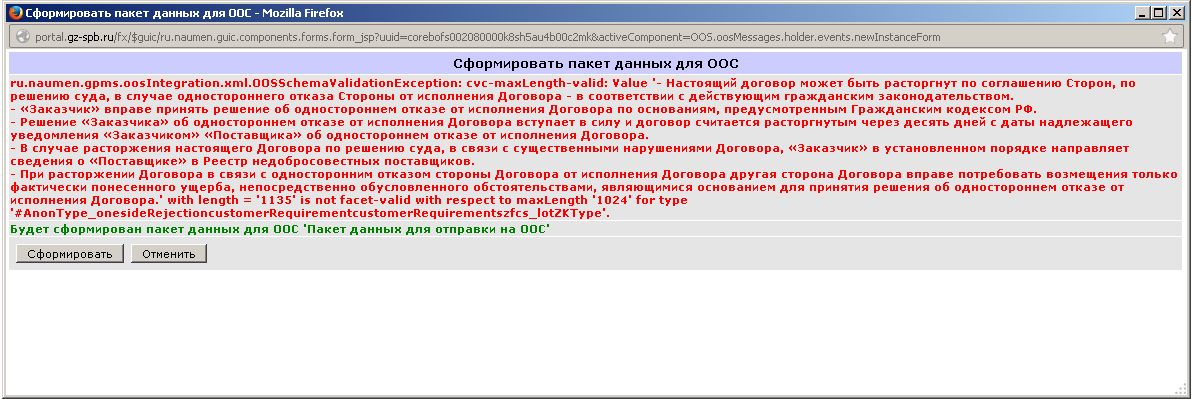The height and width of the screenshot is (399, 1192).
Task: Close the Firefox window
Action: [1177, 13]
